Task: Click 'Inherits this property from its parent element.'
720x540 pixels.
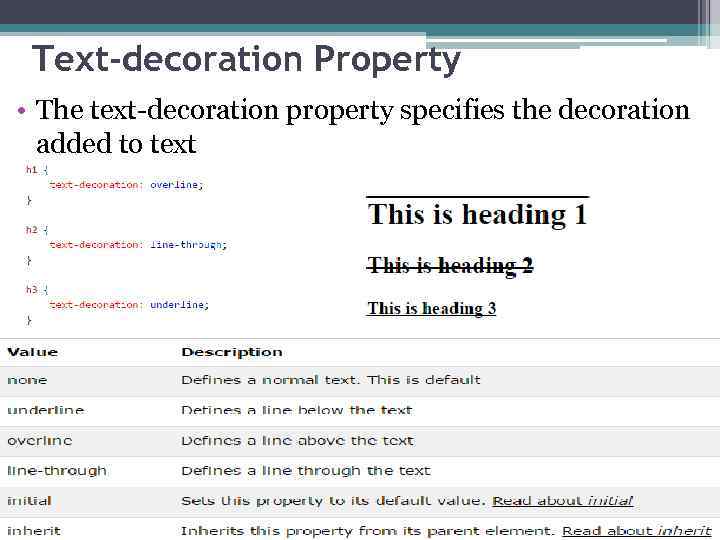Action: tap(368, 531)
